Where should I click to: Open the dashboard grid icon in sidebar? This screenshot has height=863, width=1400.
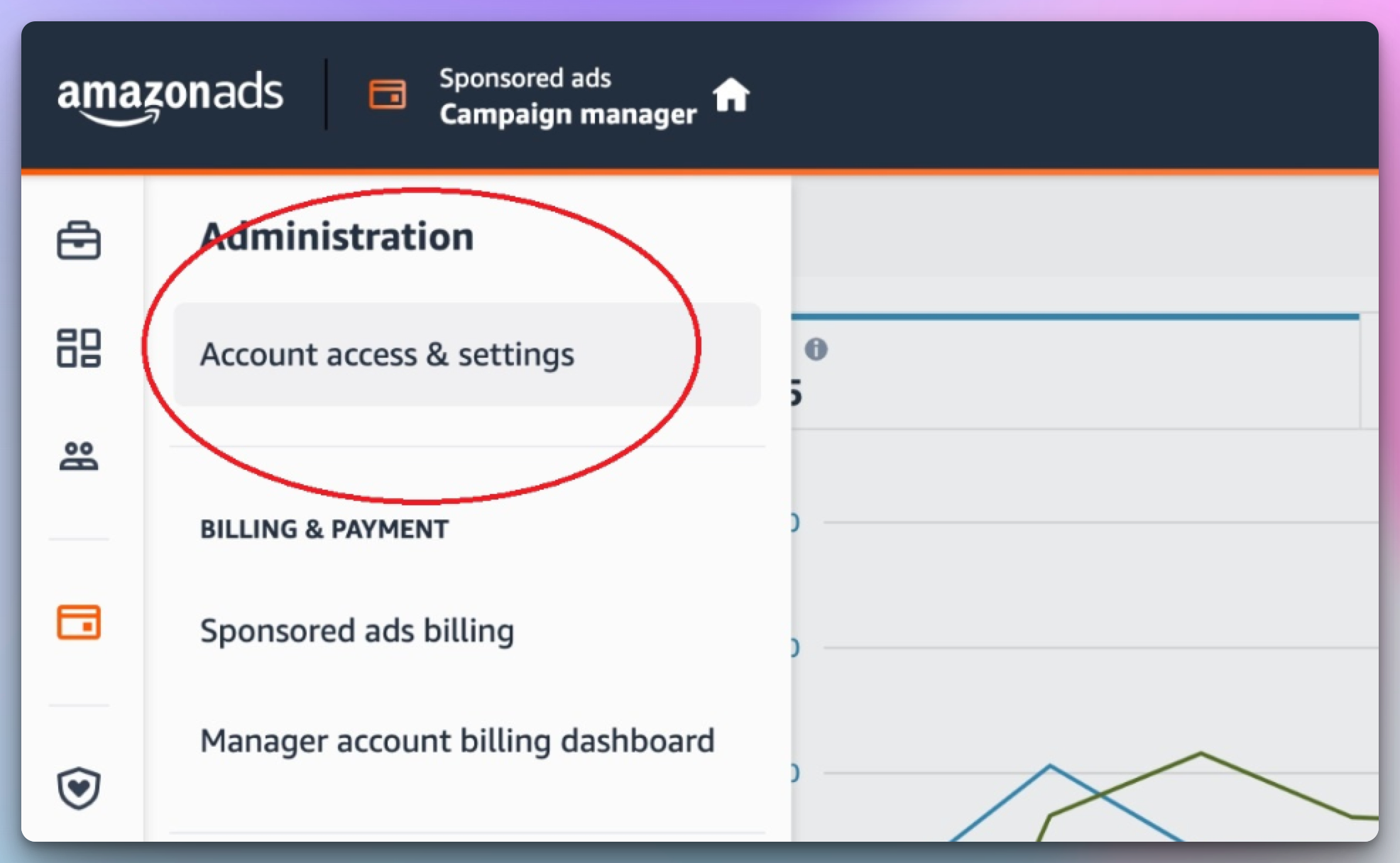pyautogui.click(x=79, y=348)
